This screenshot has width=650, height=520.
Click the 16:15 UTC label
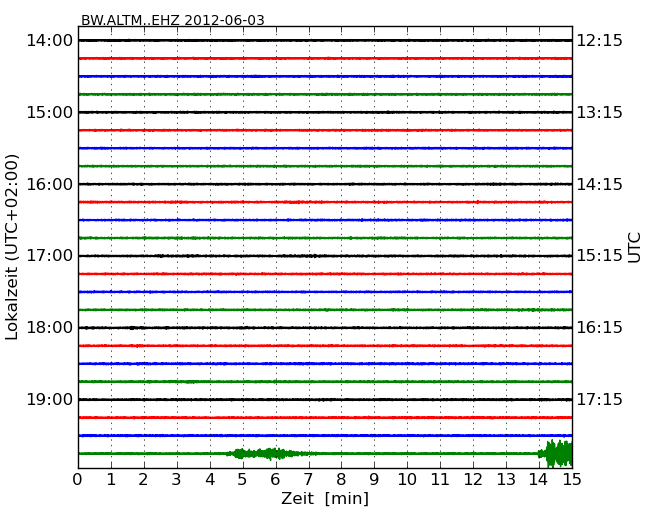600,328
